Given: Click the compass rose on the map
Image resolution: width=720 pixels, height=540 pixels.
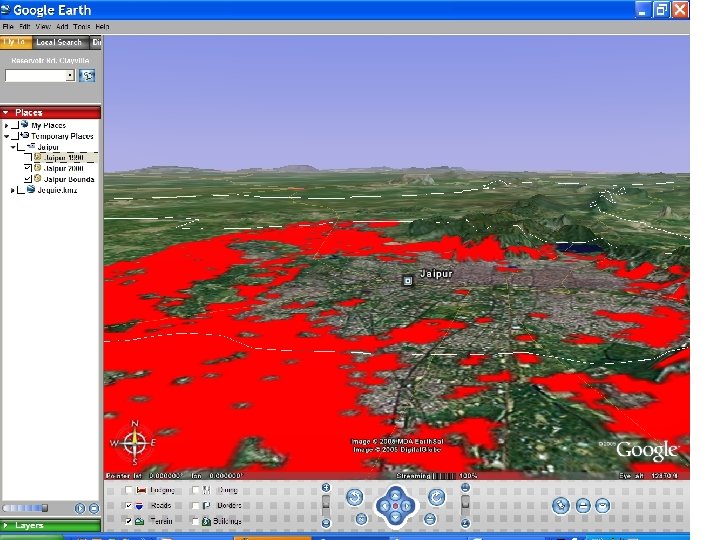Looking at the screenshot, I should tap(135, 443).
